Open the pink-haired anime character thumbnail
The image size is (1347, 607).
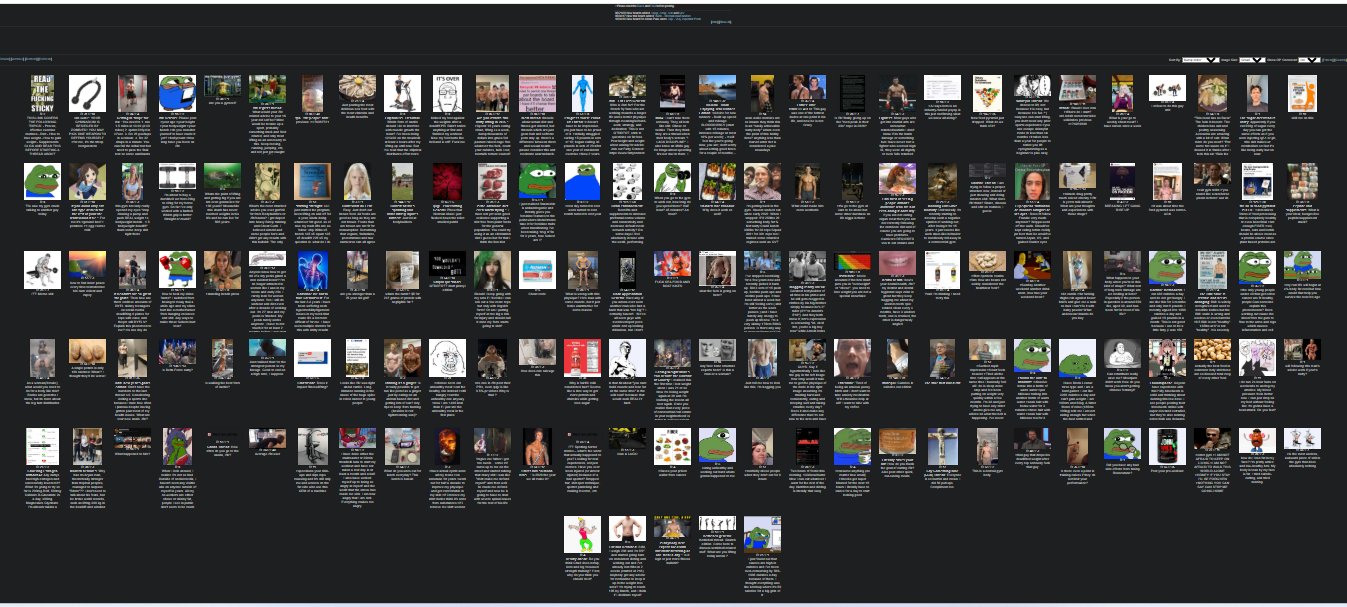pos(1167,357)
